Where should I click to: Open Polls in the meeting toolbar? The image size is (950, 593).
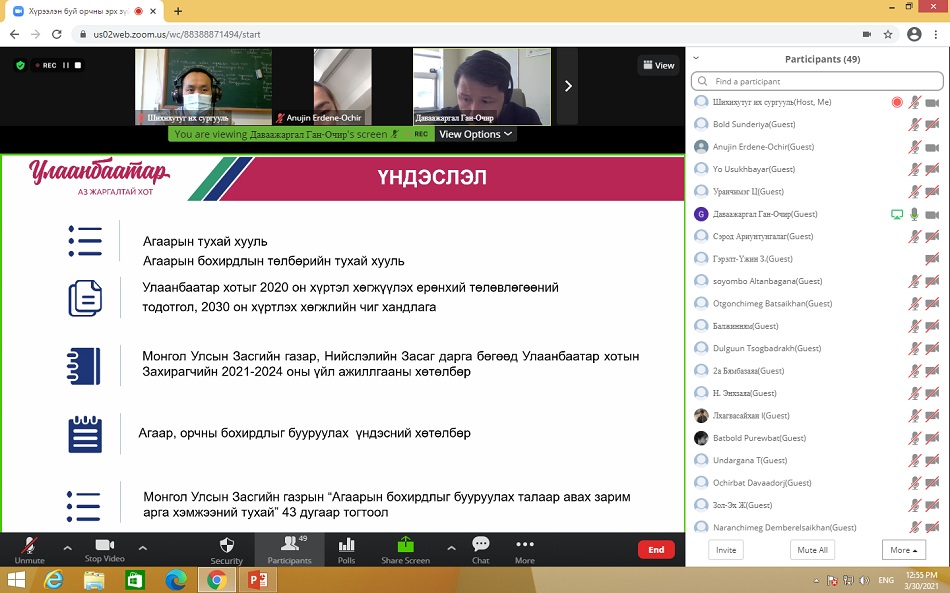point(347,545)
